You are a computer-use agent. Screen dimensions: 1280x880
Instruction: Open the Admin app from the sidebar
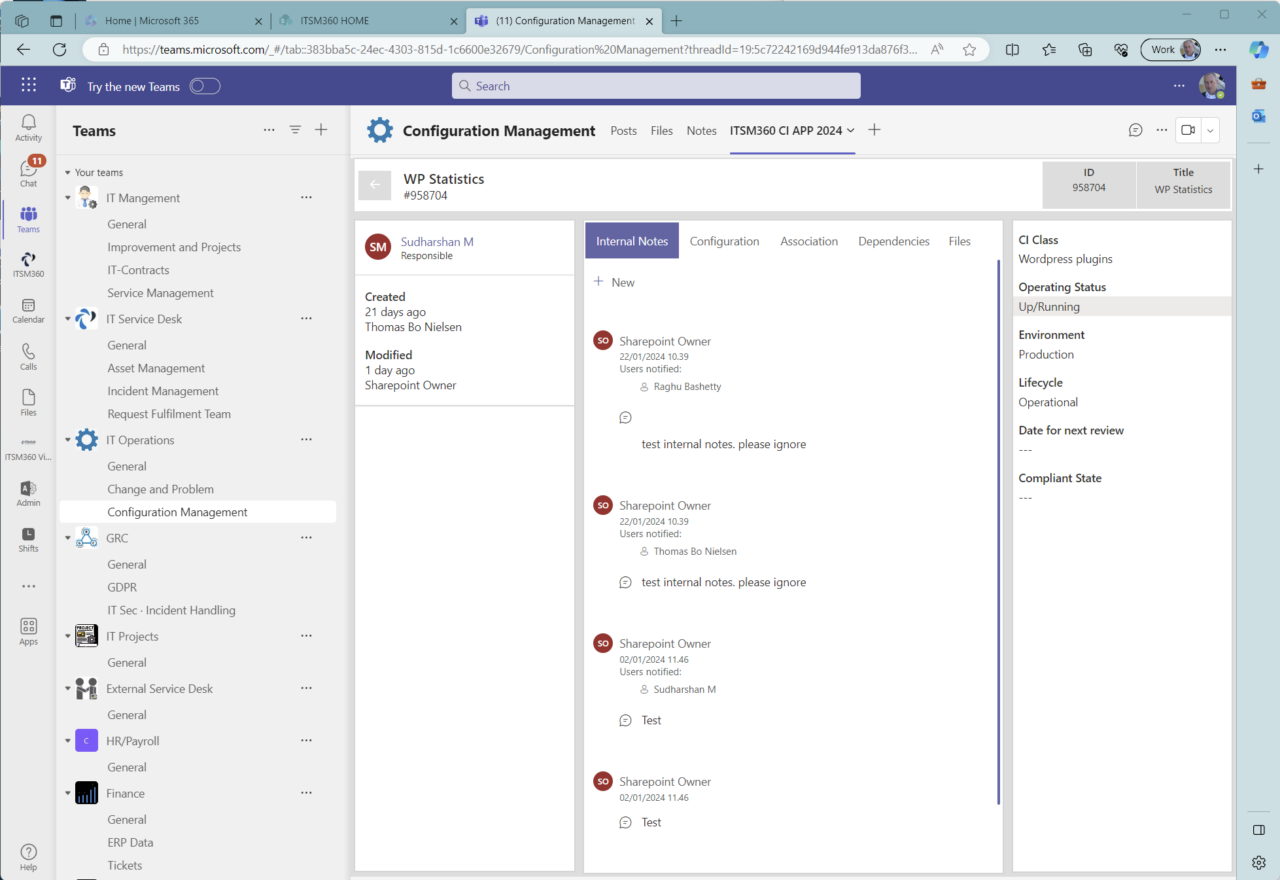coord(28,492)
